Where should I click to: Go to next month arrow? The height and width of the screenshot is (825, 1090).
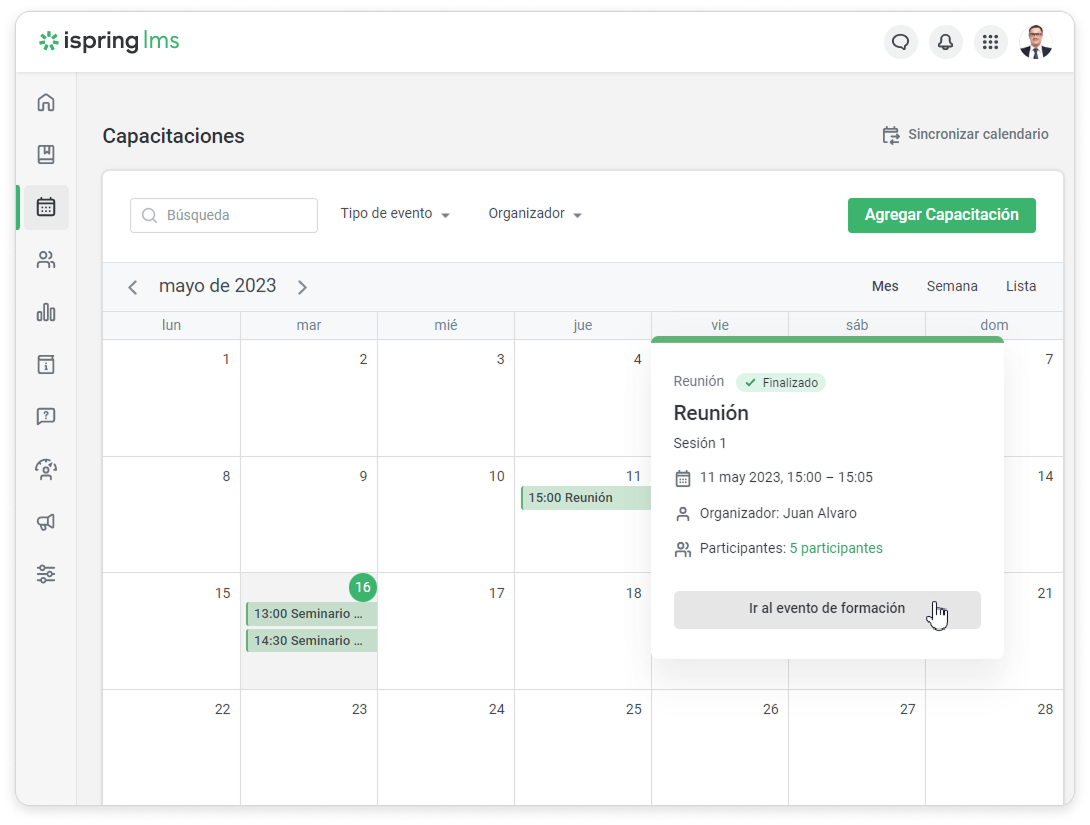pyautogui.click(x=302, y=287)
